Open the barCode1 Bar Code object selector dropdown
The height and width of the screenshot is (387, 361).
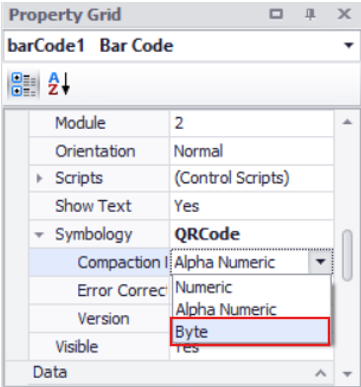pos(348,45)
